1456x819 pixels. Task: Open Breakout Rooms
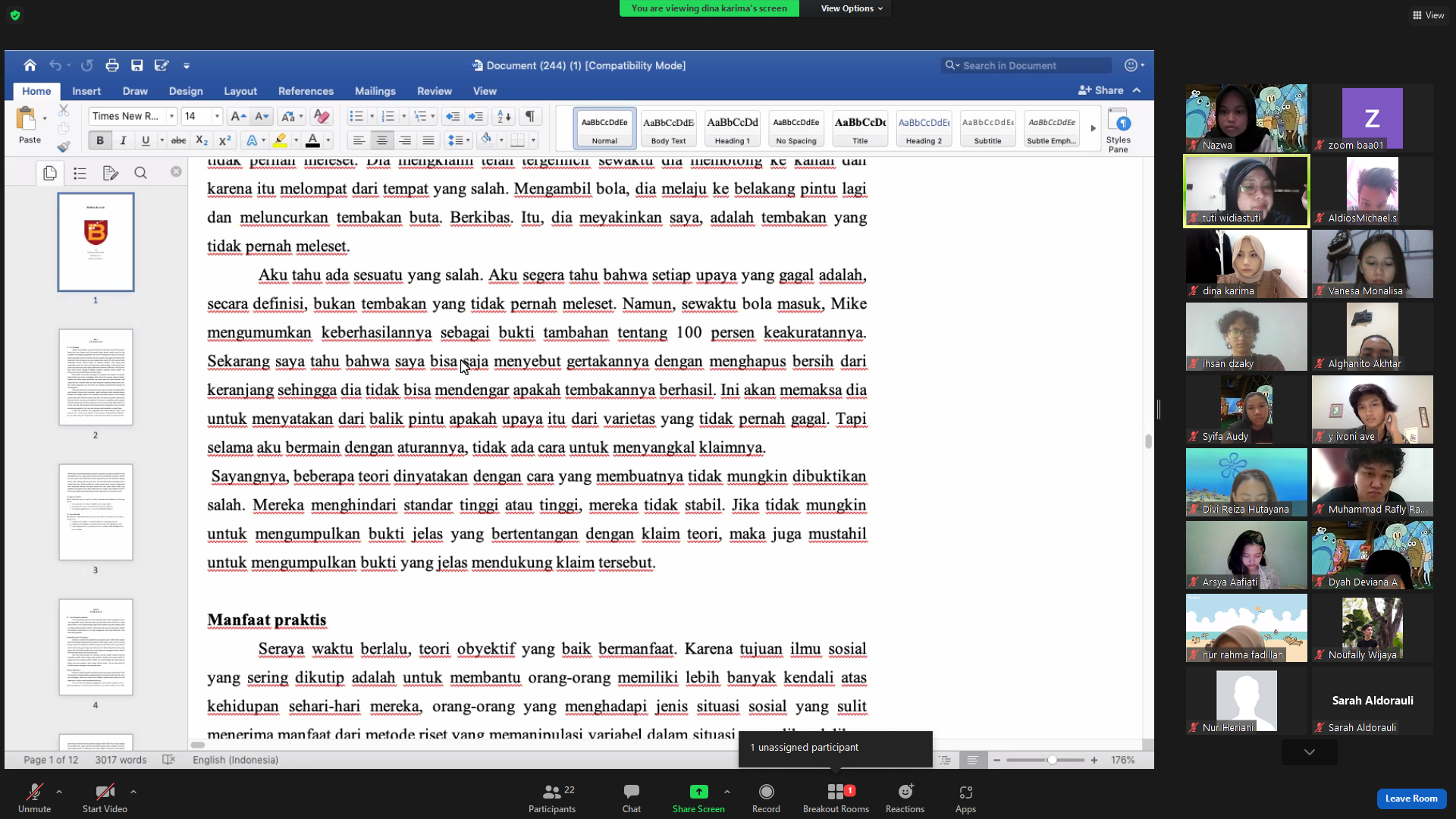(x=836, y=799)
